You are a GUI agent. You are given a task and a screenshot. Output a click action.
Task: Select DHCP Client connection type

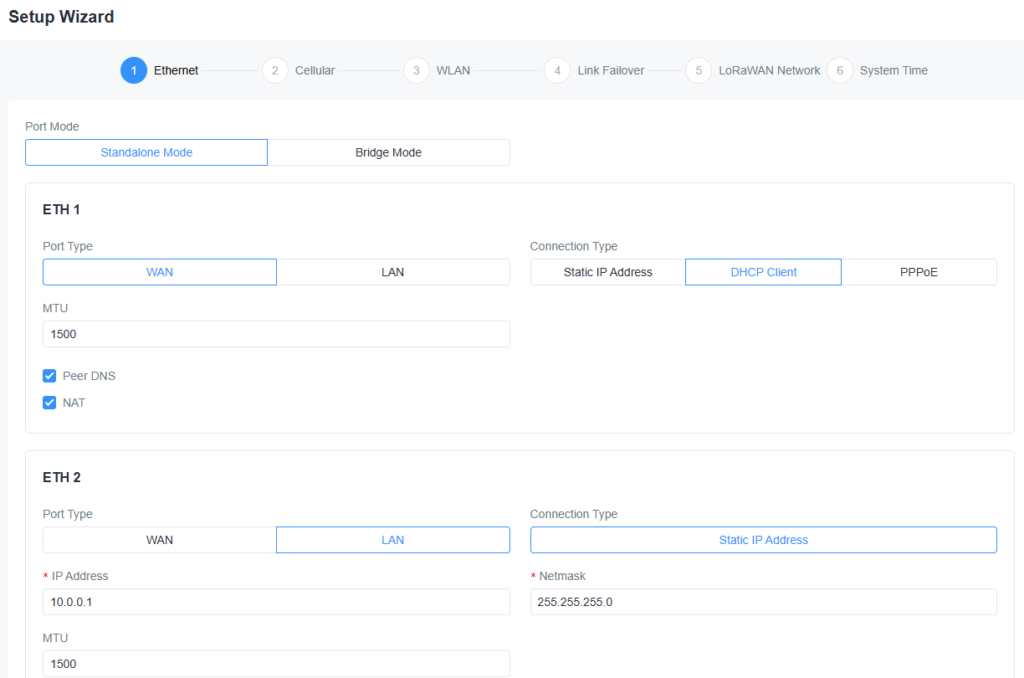click(x=763, y=272)
